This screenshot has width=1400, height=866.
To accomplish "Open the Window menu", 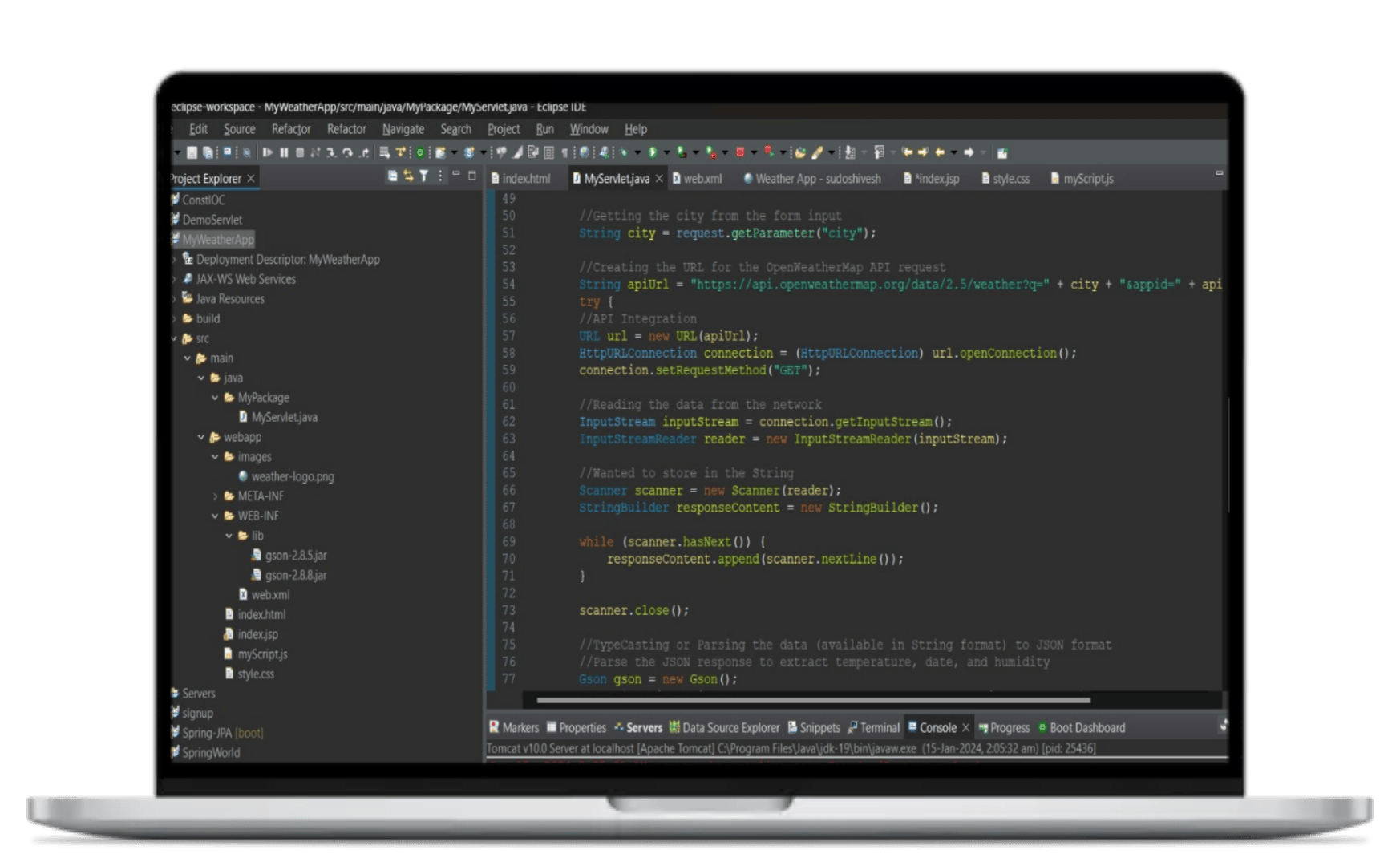I will pyautogui.click(x=589, y=129).
